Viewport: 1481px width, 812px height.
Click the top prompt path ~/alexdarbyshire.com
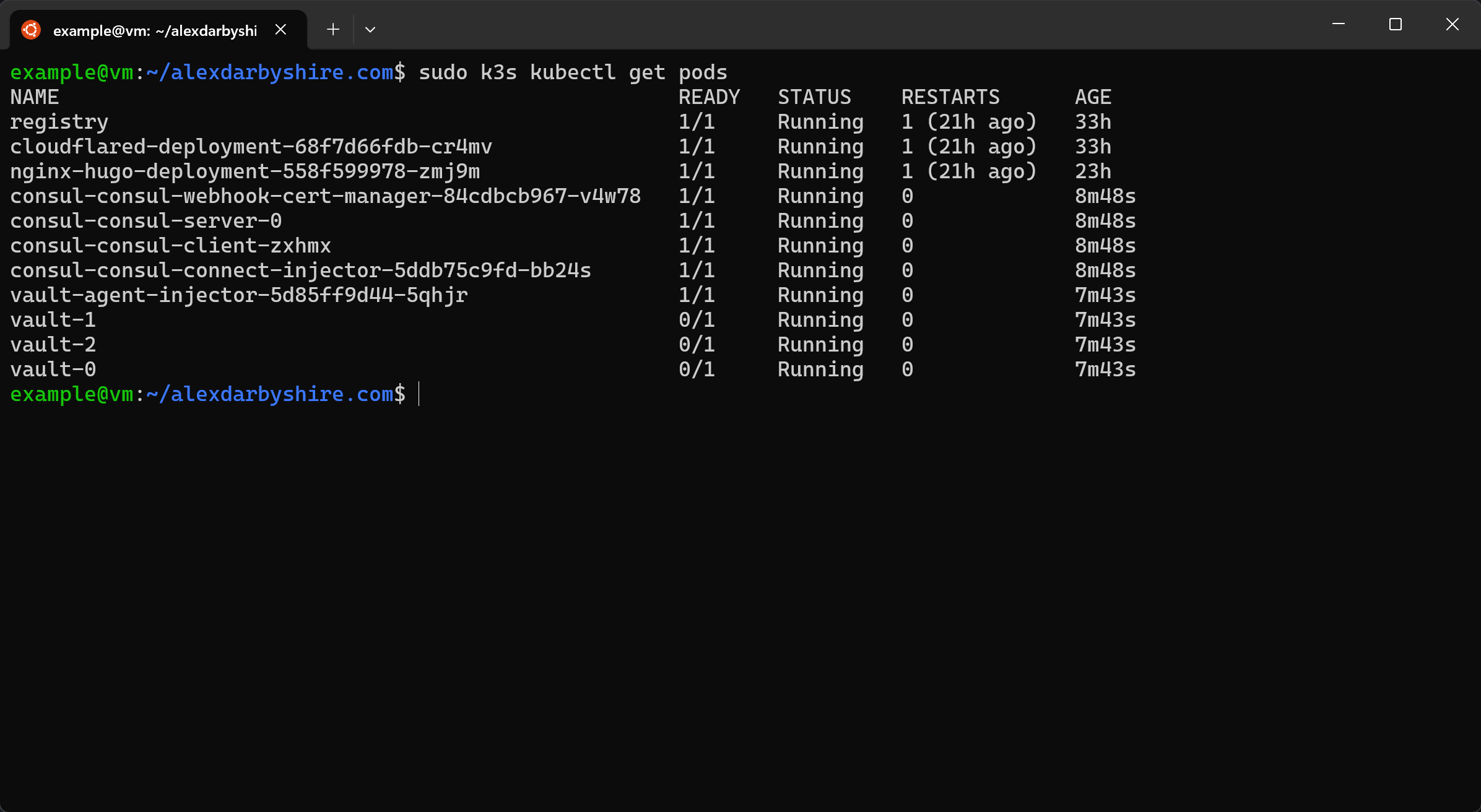pyautogui.click(x=270, y=72)
